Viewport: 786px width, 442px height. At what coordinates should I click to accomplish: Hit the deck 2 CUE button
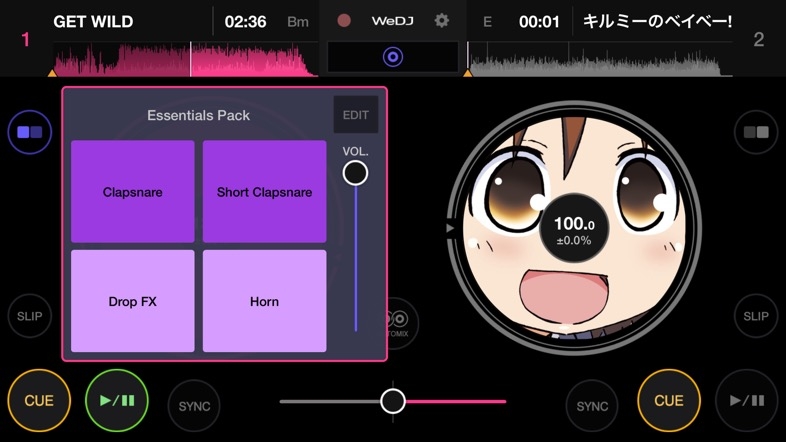[669, 400]
